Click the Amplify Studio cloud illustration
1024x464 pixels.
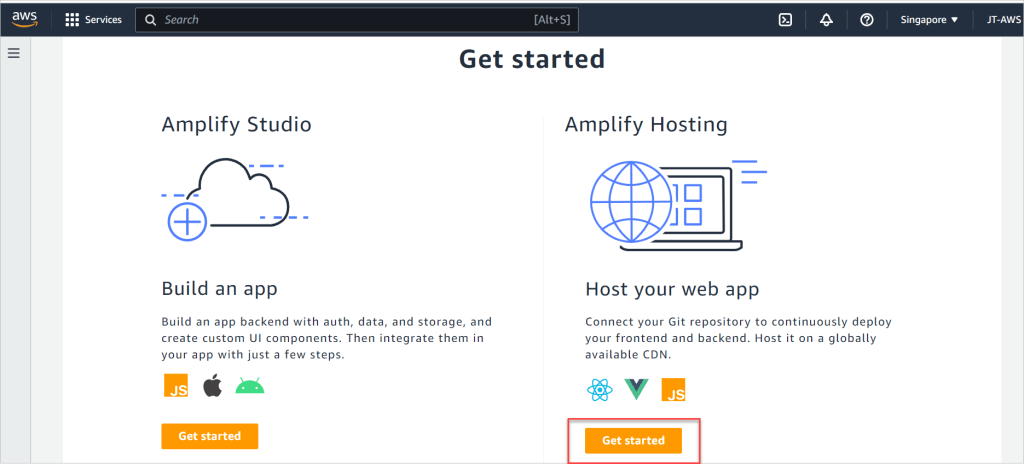[234, 199]
